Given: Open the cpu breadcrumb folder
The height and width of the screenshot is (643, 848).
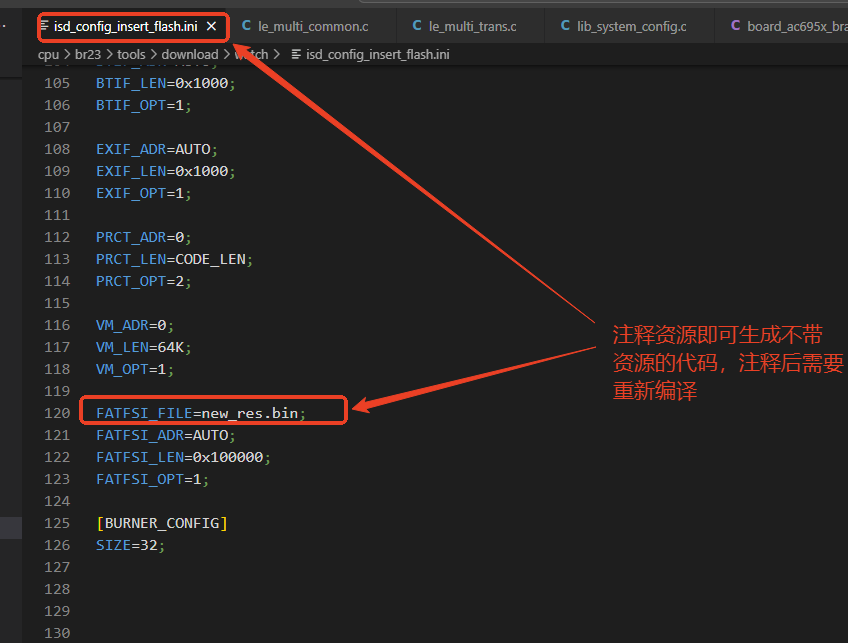Looking at the screenshot, I should pyautogui.click(x=48, y=55).
